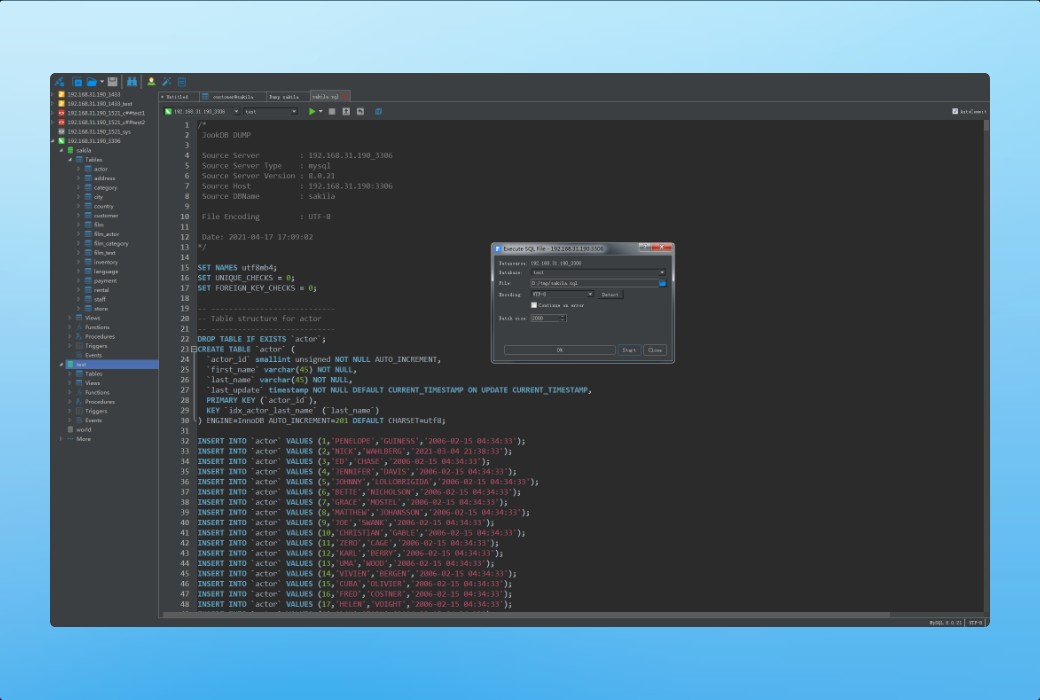Viewport: 1040px width, 700px height.
Task: Decrease Batch size with the stepper
Action: [563, 320]
